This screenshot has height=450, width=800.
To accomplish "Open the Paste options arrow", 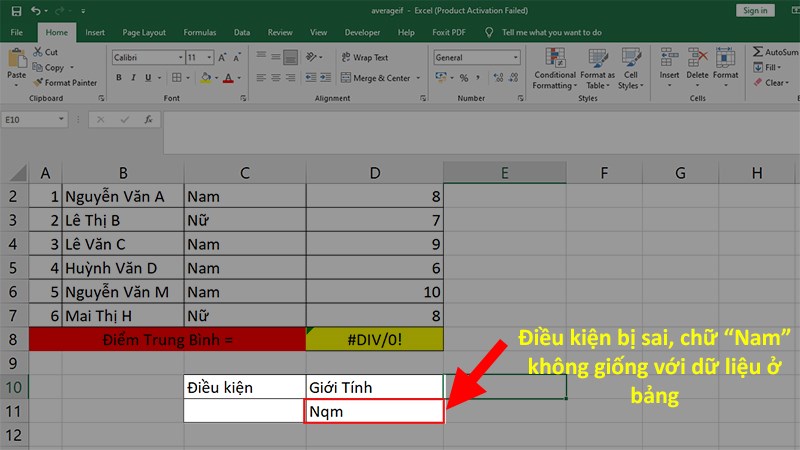I will (16, 85).
